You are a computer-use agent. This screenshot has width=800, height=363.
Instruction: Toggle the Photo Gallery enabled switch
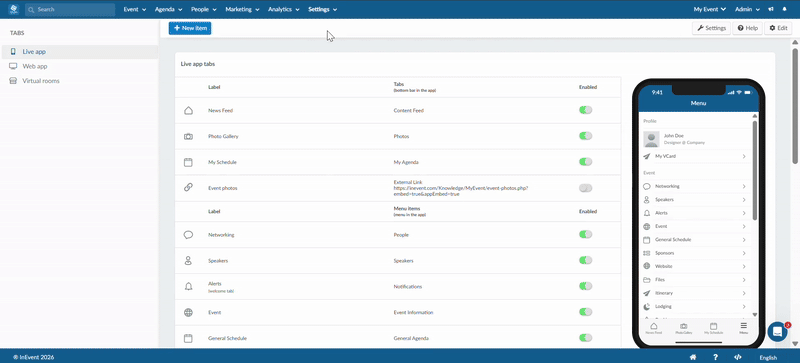click(585, 136)
